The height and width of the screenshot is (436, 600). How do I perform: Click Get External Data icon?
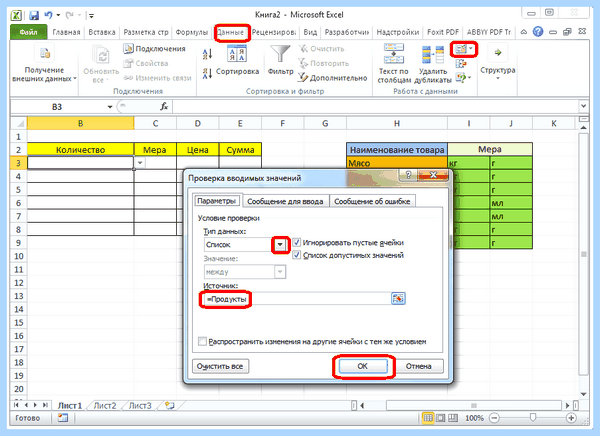(x=45, y=54)
